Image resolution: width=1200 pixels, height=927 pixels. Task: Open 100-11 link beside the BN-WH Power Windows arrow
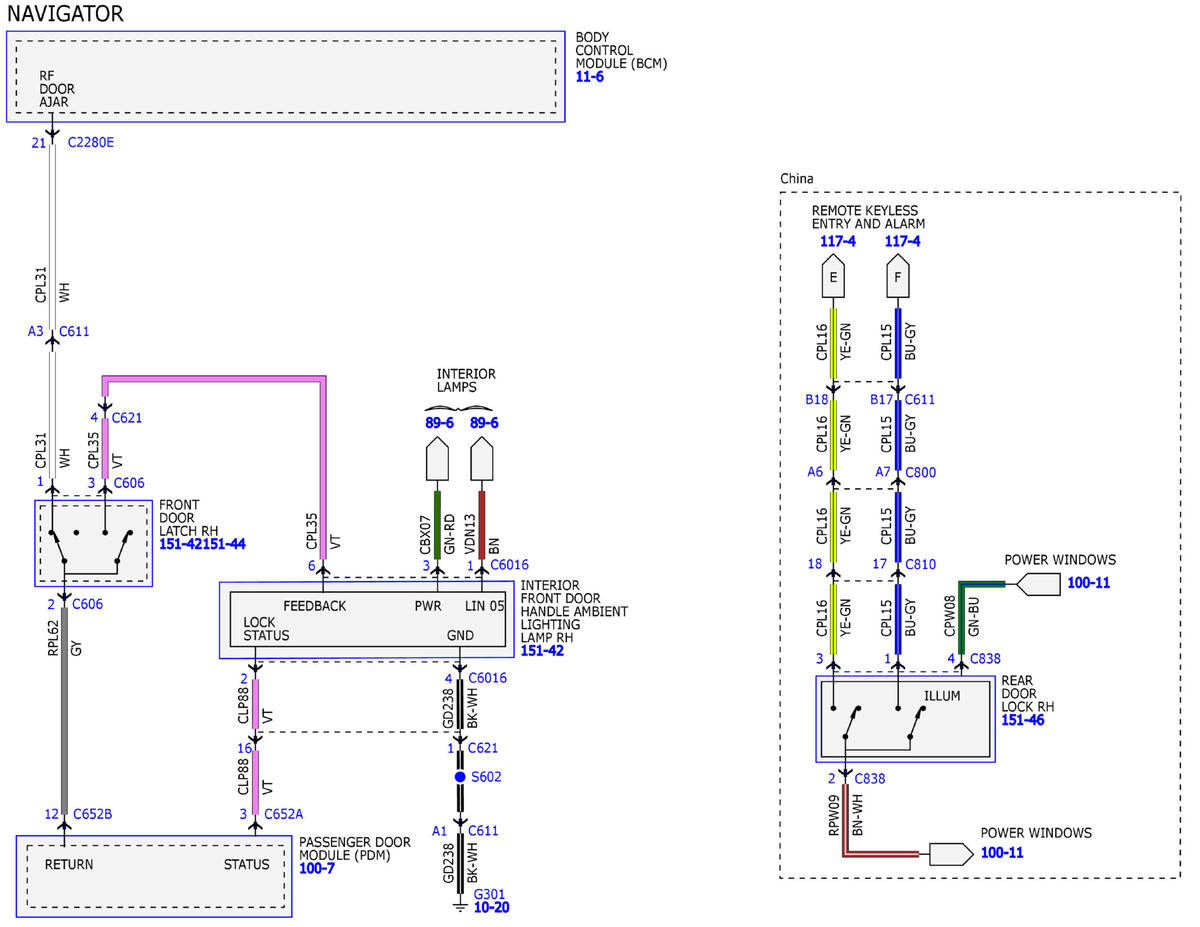click(1002, 853)
